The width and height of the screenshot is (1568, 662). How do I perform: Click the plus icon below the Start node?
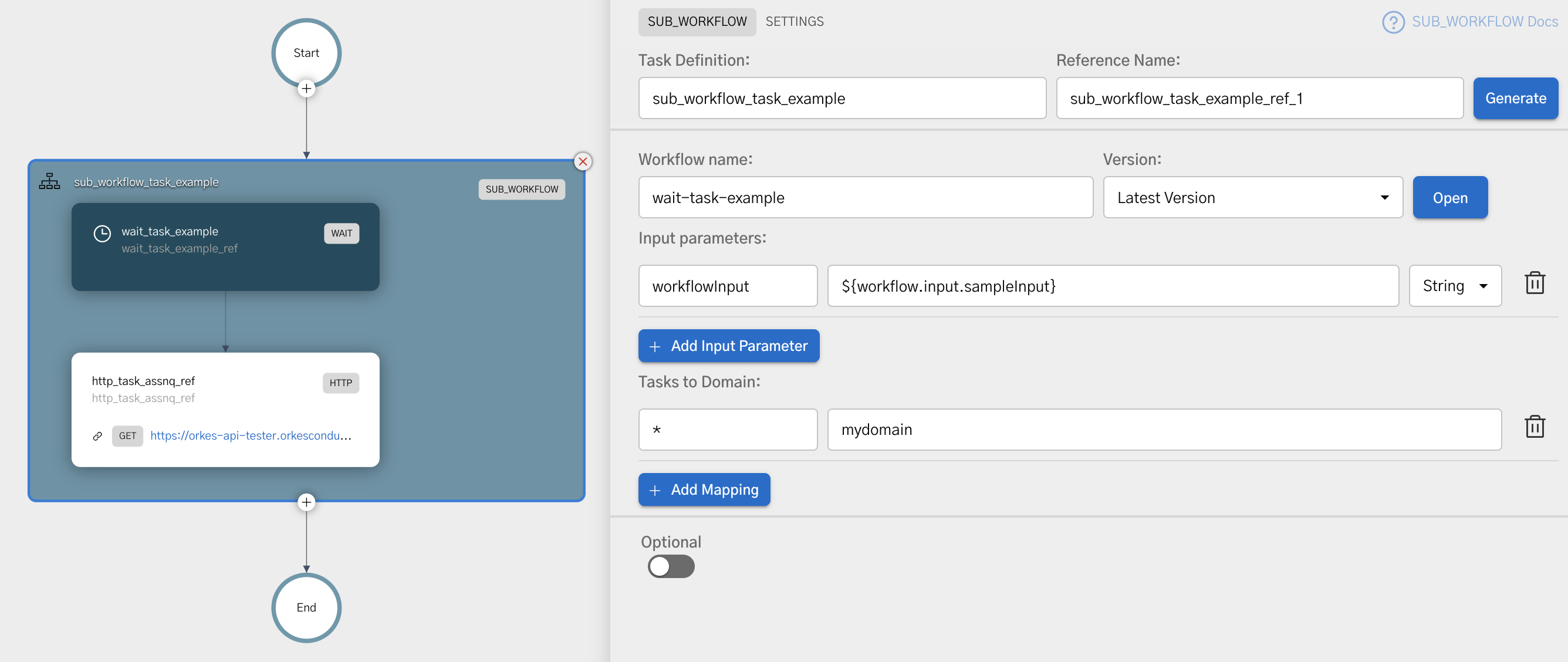coord(306,88)
